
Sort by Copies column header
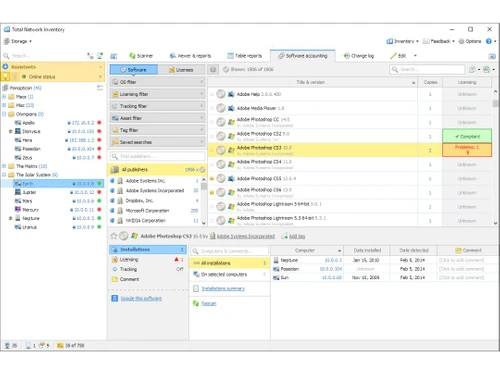[430, 82]
